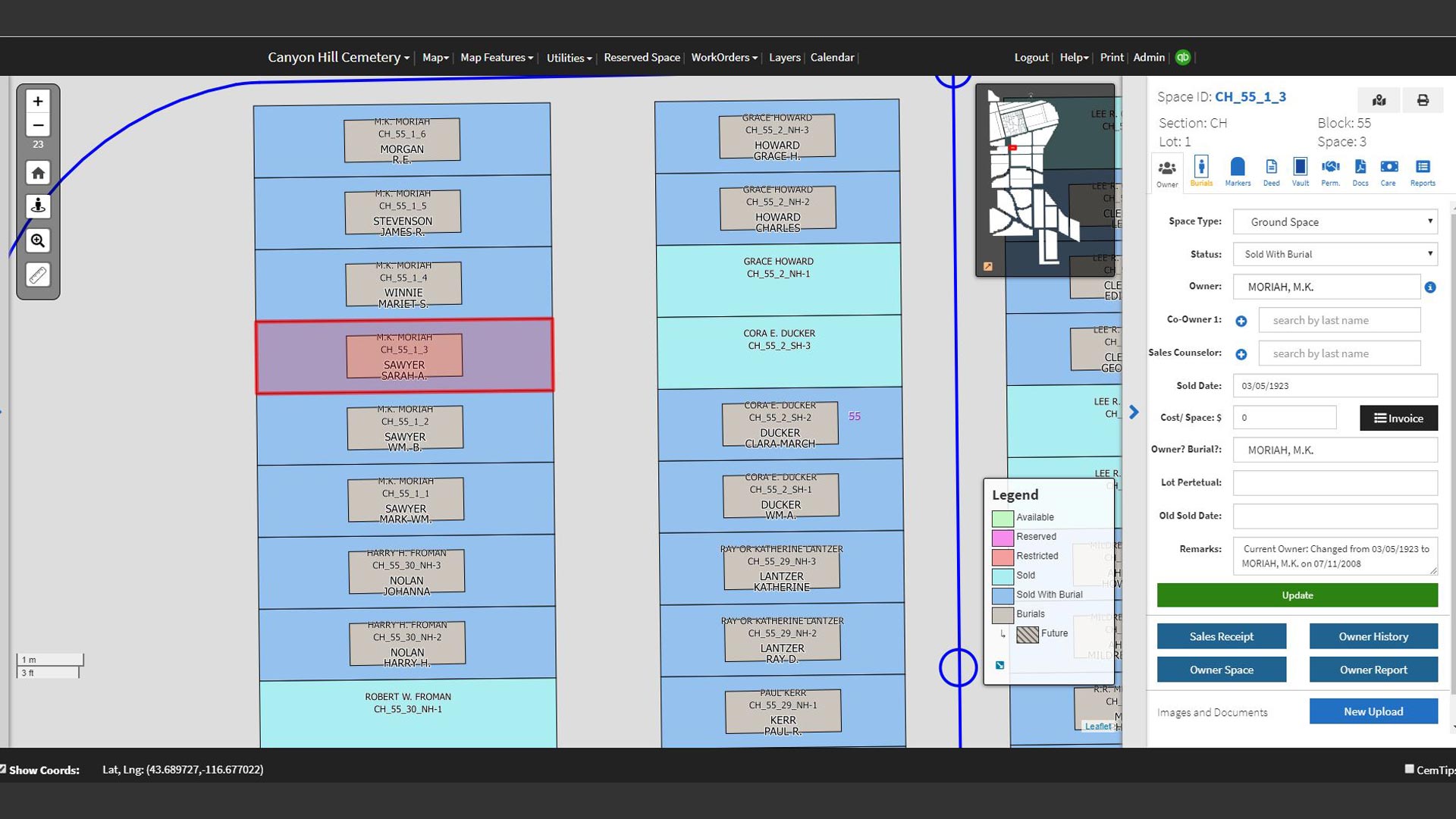Screen dimensions: 1456x819
Task: Click the Owner History button
Action: coord(1373,636)
